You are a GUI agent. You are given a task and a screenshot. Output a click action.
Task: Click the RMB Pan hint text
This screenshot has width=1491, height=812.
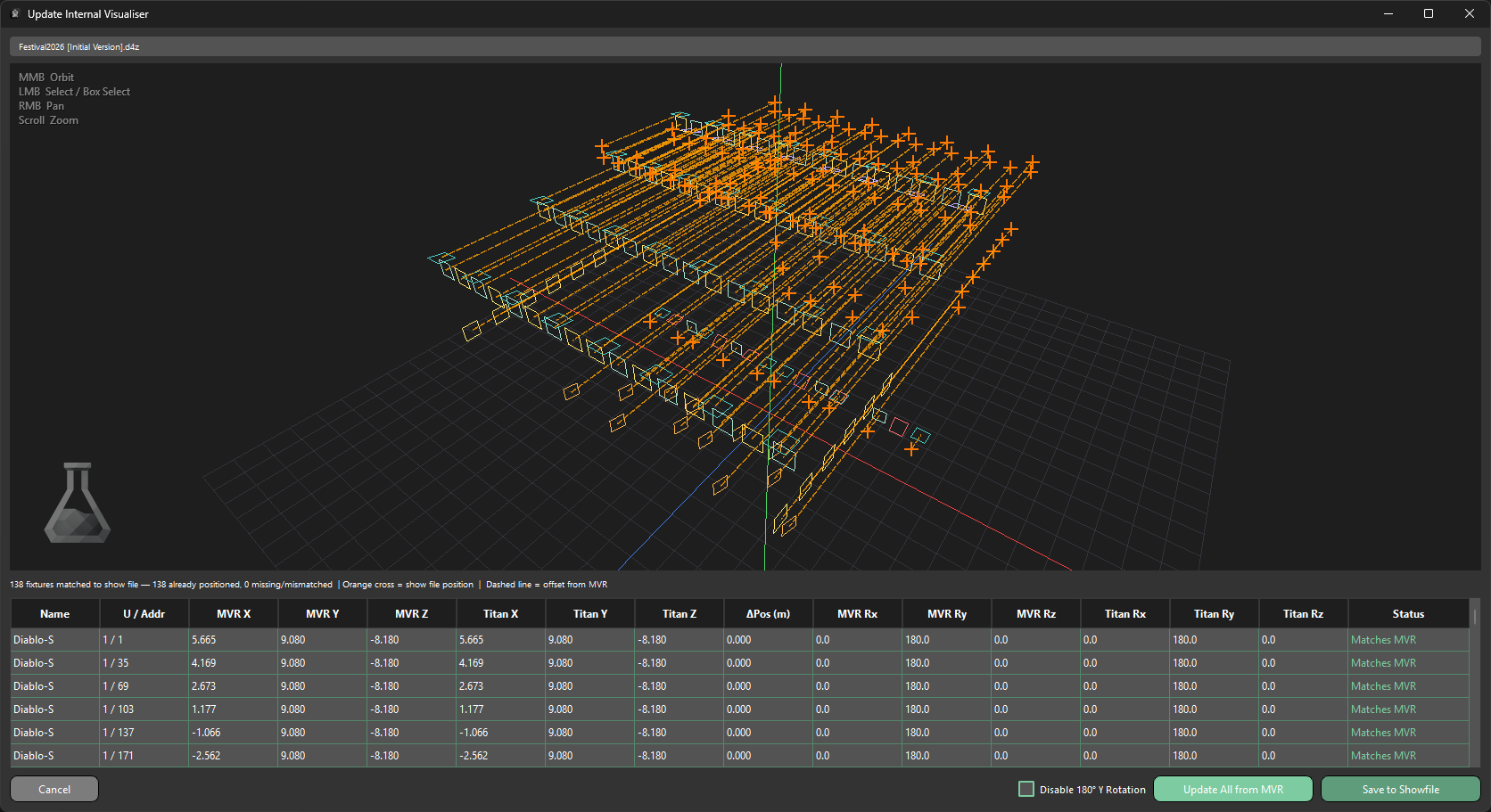(41, 106)
